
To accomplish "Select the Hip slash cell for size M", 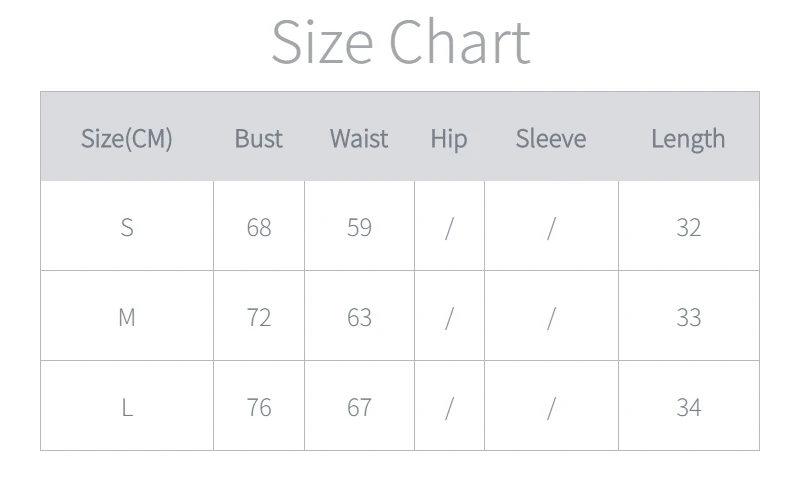I will 449,317.
